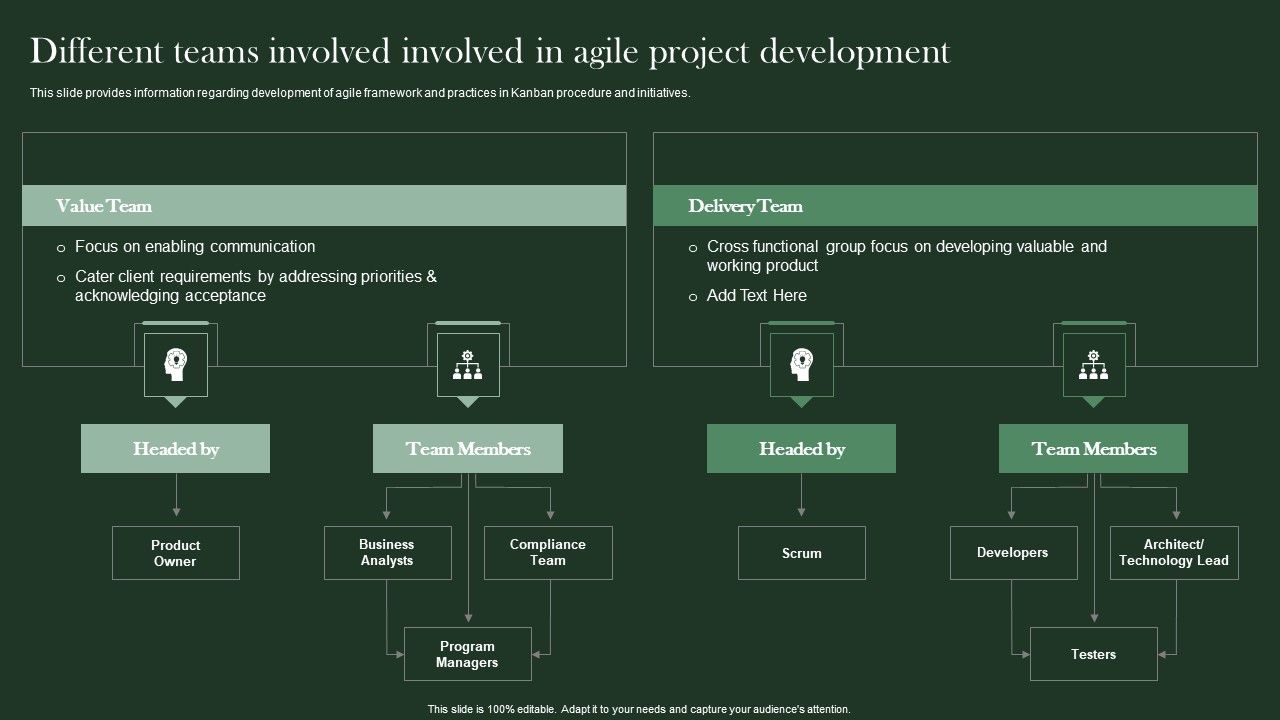The width and height of the screenshot is (1280, 720).
Task: Click the slide title about agile project development
Action: pyautogui.click(x=490, y=51)
